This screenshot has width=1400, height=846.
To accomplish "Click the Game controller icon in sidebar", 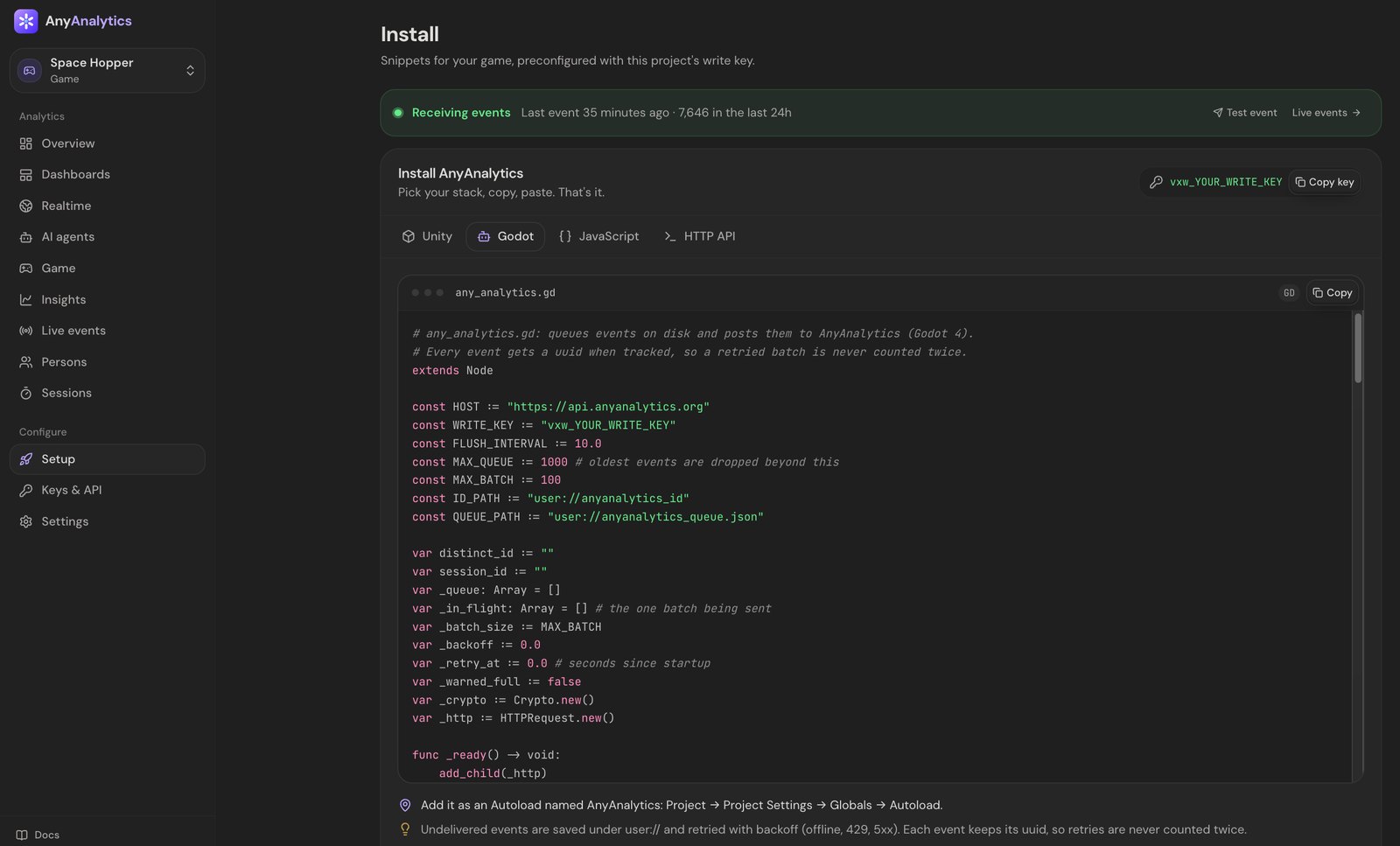I will [x=26, y=269].
